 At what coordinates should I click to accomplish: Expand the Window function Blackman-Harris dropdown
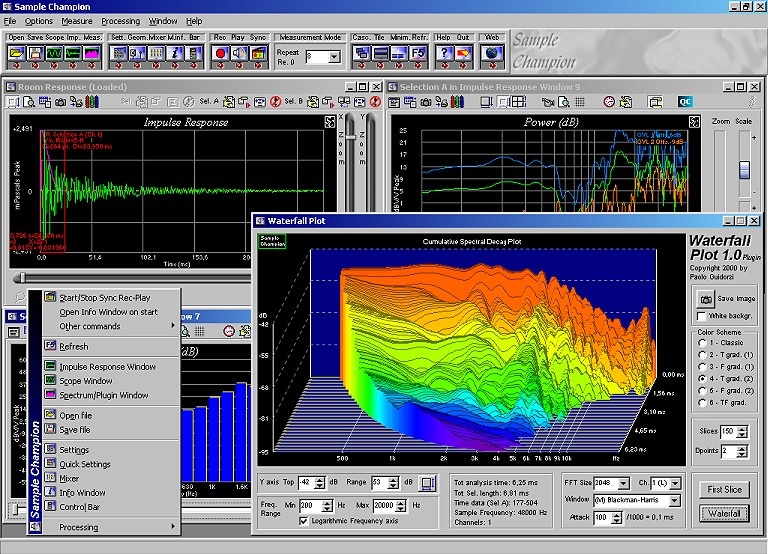click(x=675, y=498)
